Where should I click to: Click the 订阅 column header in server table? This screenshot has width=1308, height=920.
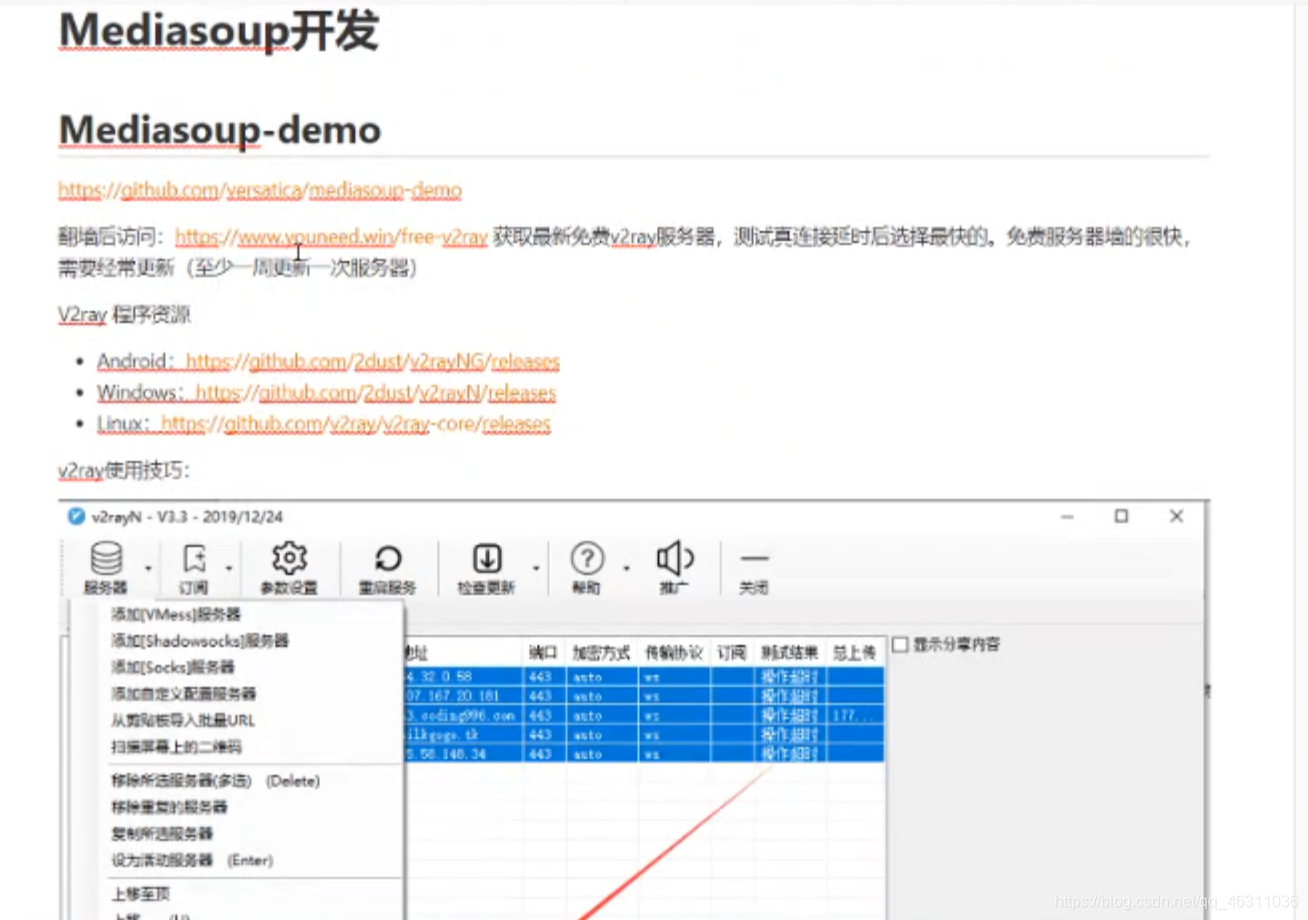[731, 652]
